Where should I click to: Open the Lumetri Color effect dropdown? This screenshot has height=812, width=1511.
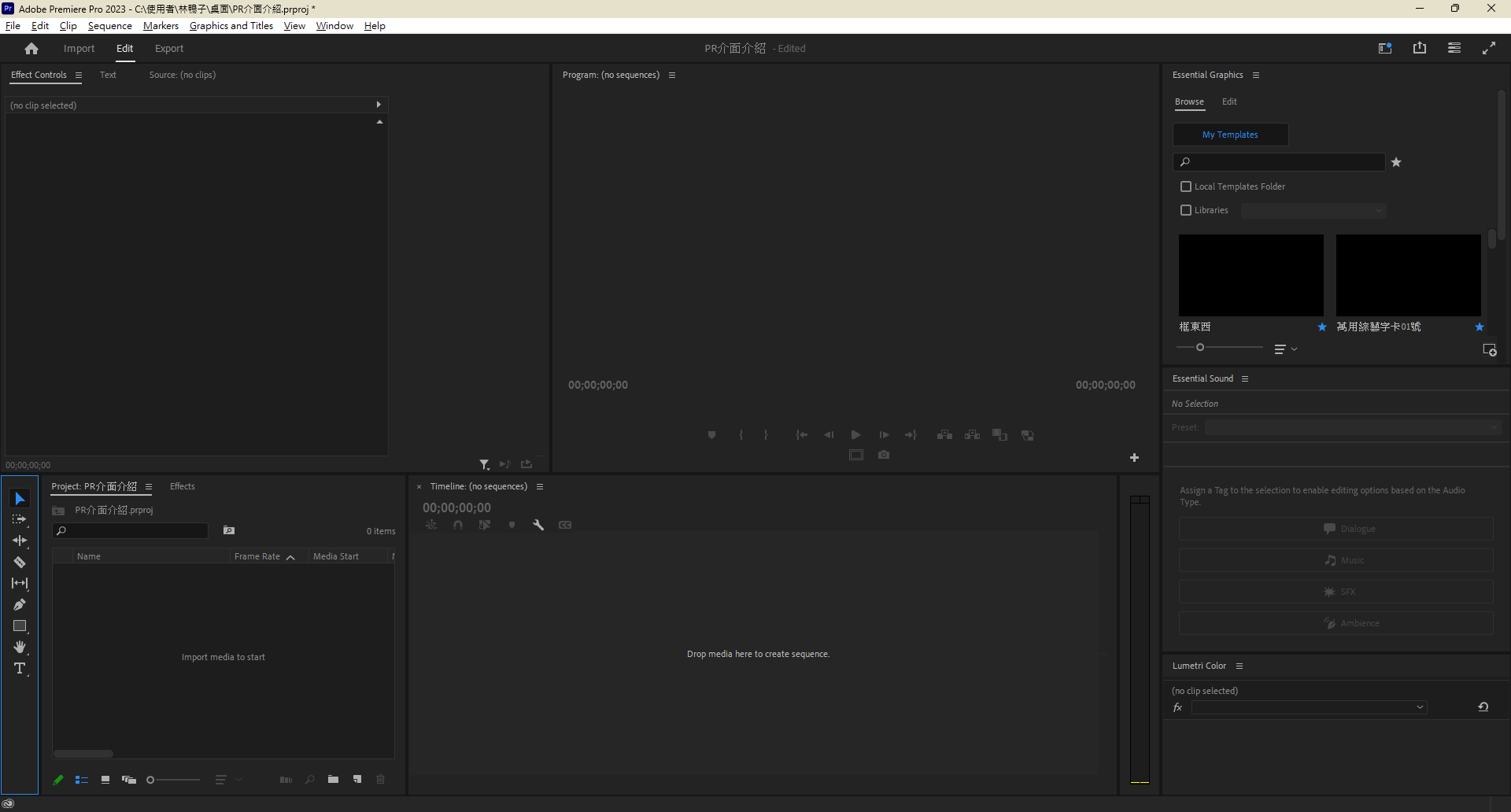[1309, 707]
